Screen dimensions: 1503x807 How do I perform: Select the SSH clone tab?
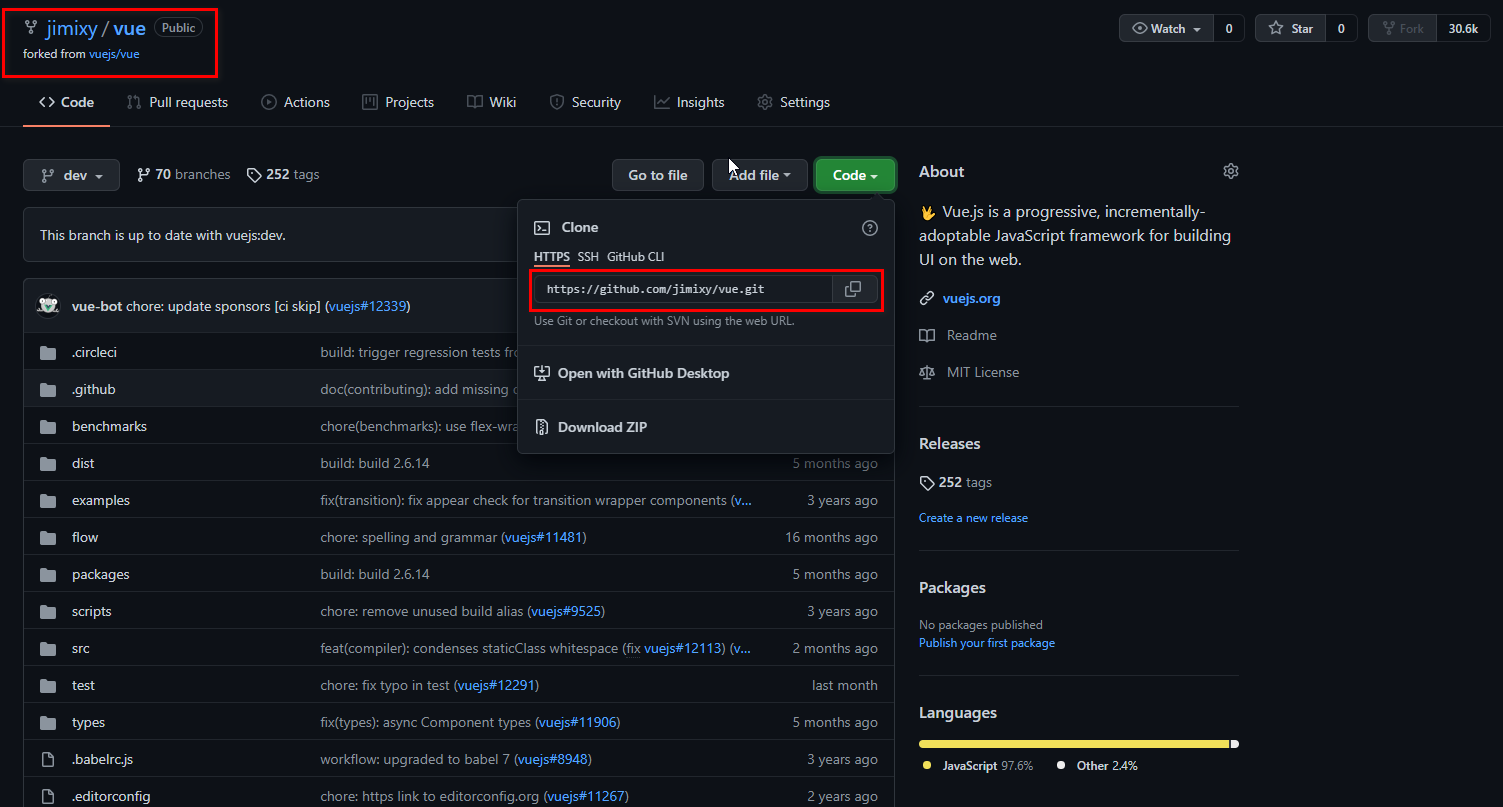pos(588,257)
